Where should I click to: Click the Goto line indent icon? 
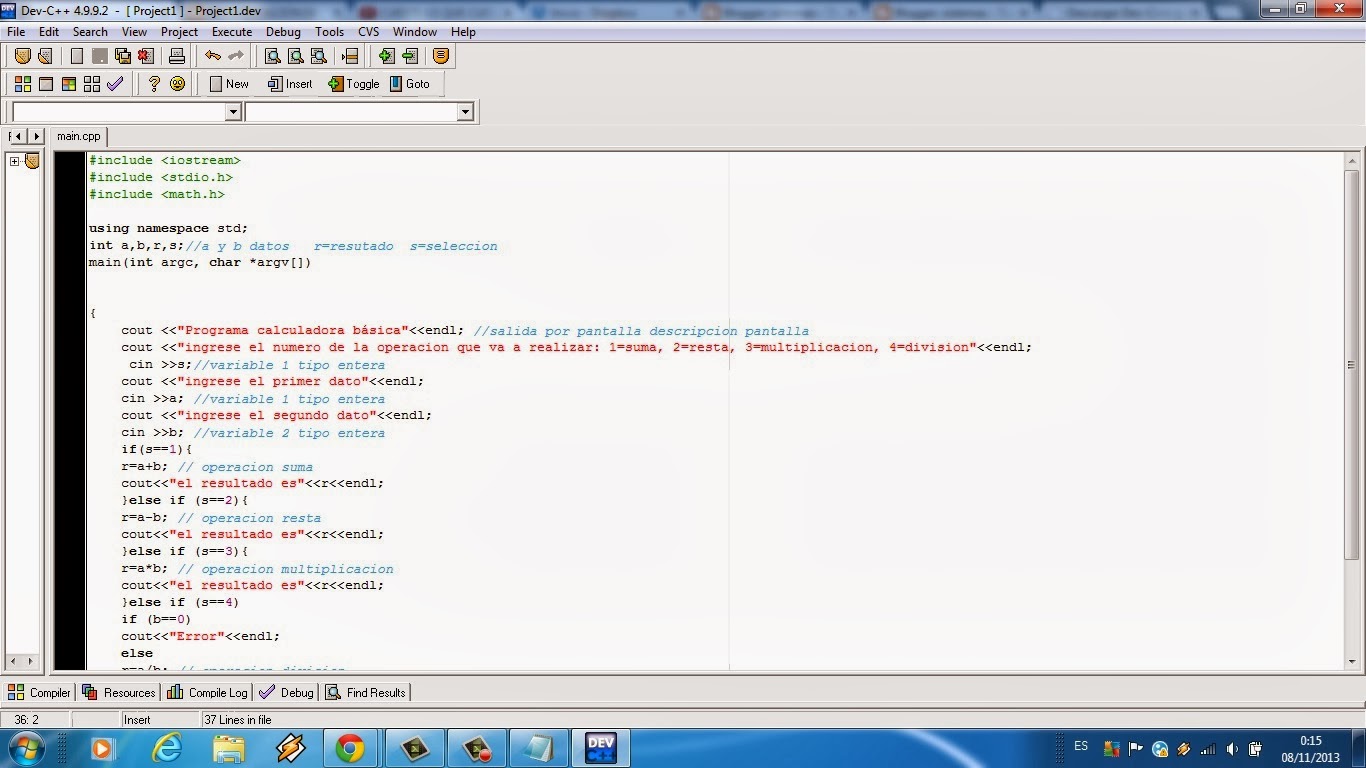[x=350, y=56]
